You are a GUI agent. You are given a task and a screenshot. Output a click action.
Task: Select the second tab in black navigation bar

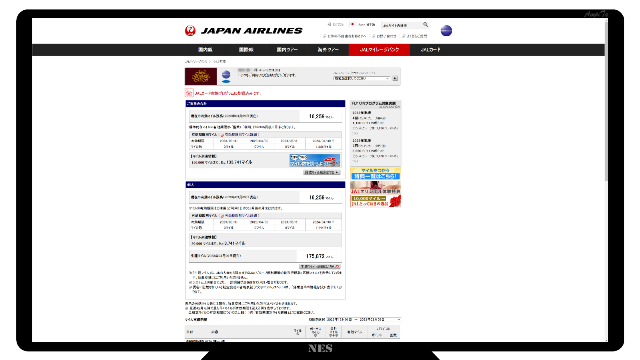[246, 50]
